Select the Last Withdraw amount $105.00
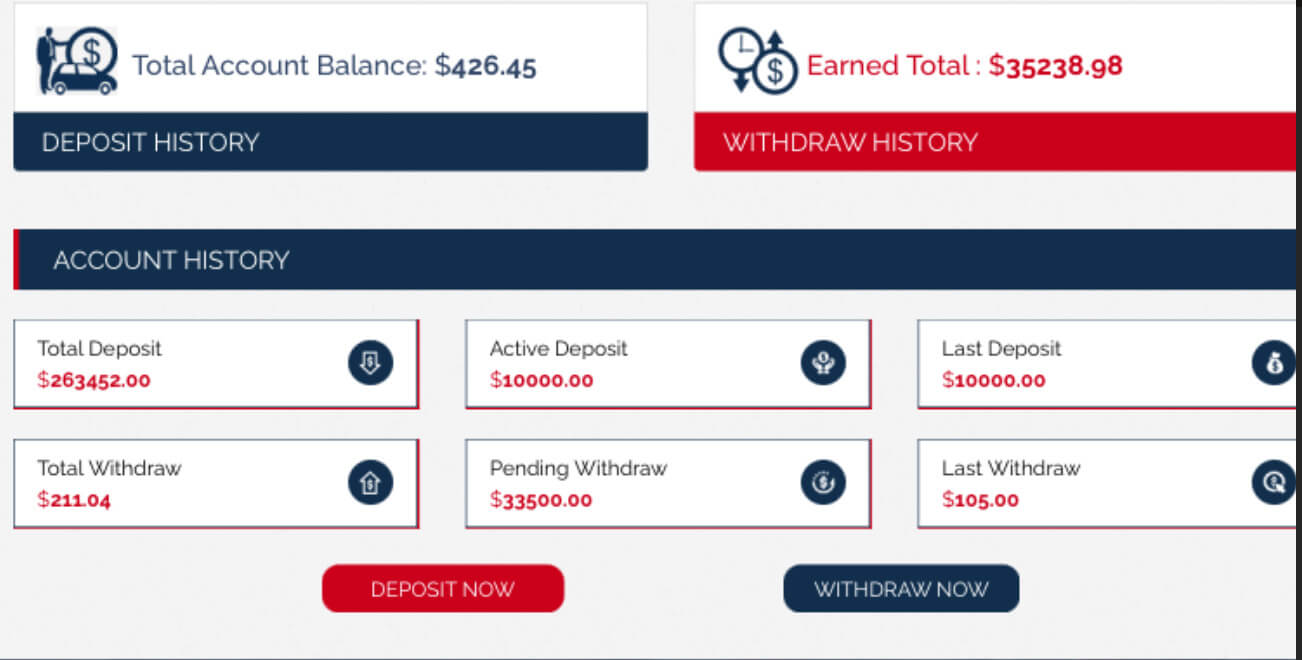Image resolution: width=1302 pixels, height=660 pixels. click(x=980, y=500)
